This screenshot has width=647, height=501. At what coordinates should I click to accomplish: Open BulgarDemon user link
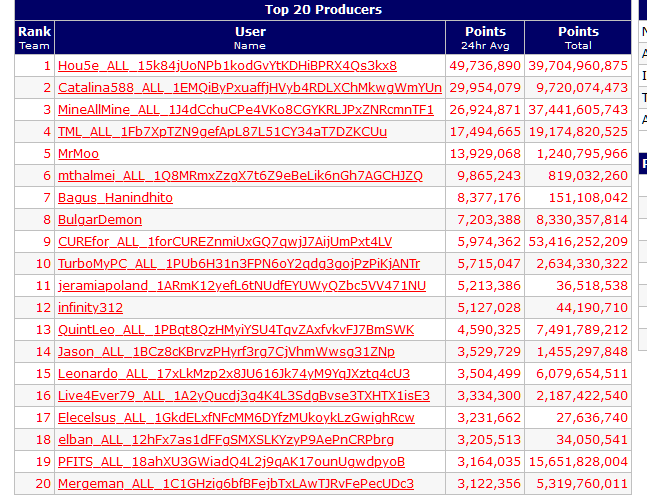coord(100,220)
